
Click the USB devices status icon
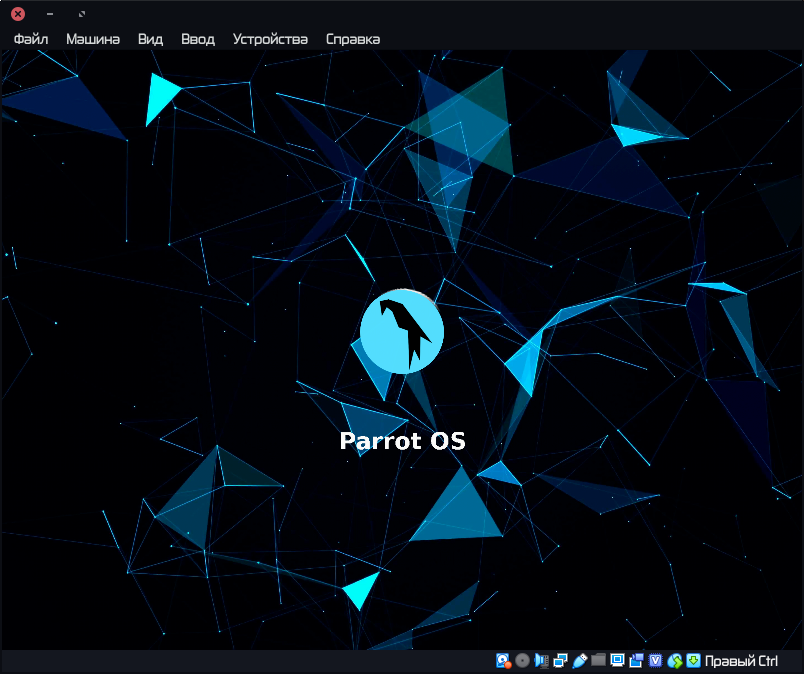coord(579,661)
